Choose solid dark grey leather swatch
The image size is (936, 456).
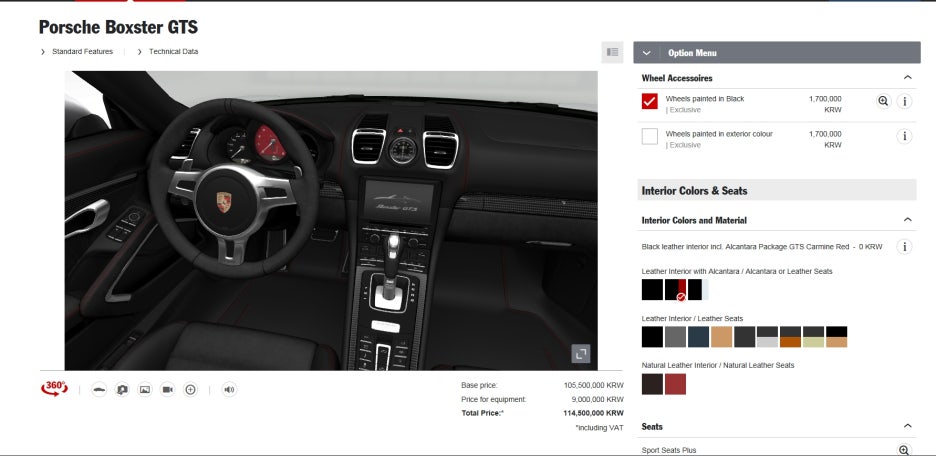click(x=744, y=337)
